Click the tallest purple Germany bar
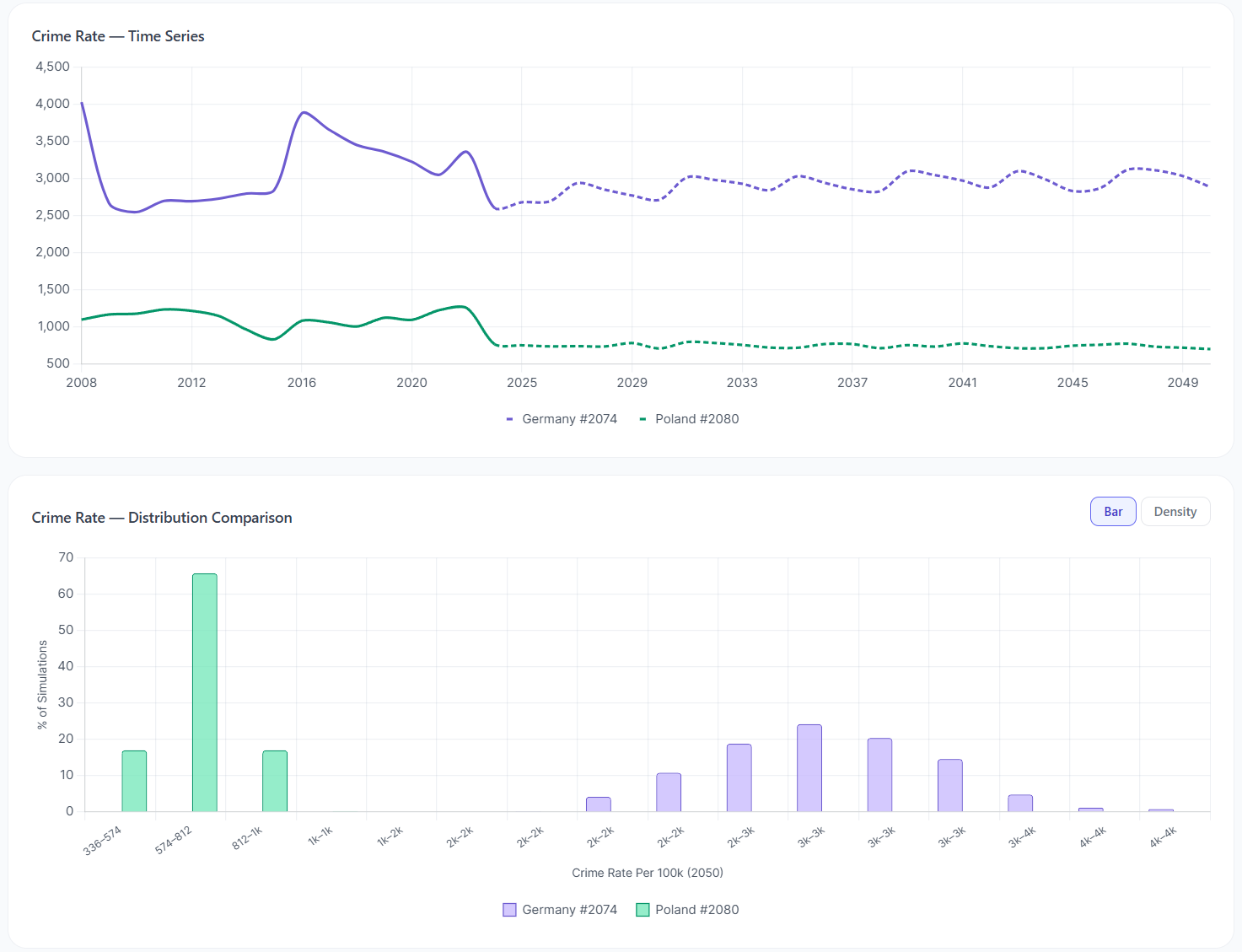Screen dimensions: 1242x952 pyautogui.click(x=809, y=767)
